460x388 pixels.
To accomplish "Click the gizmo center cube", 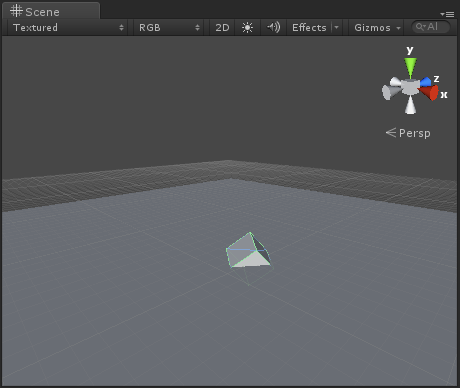I will [x=410, y=87].
